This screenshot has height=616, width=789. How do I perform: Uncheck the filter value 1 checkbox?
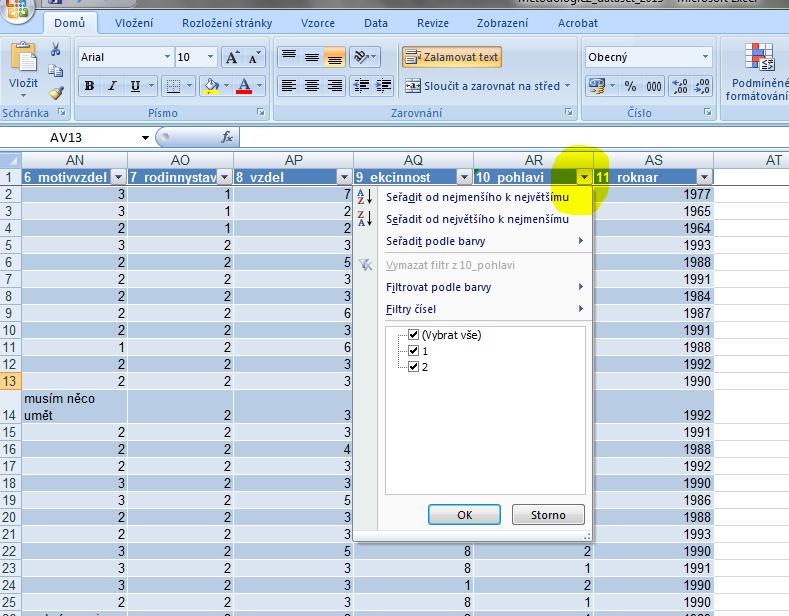414,351
